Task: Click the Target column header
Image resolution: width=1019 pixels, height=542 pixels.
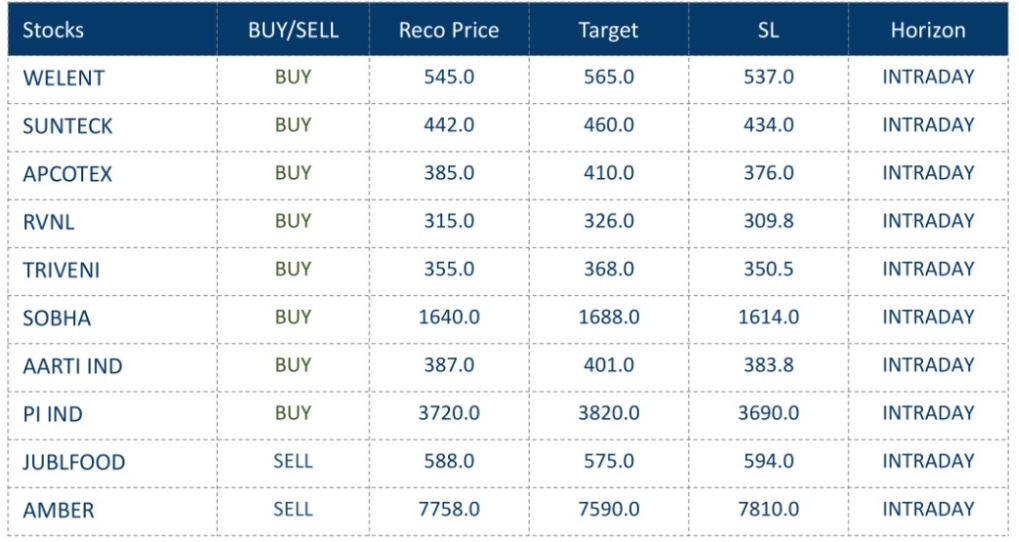Action: [608, 30]
